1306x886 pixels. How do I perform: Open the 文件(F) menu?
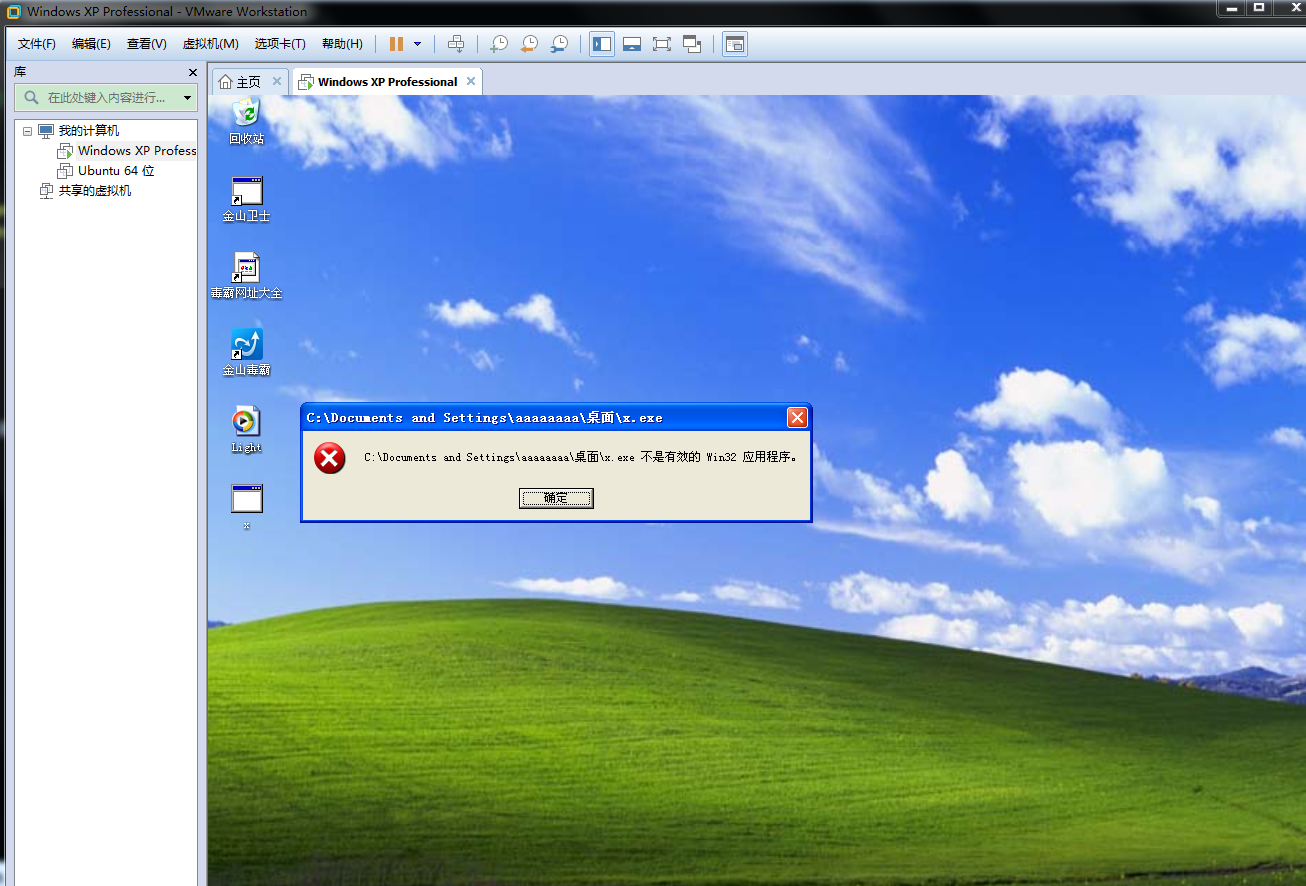[37, 44]
